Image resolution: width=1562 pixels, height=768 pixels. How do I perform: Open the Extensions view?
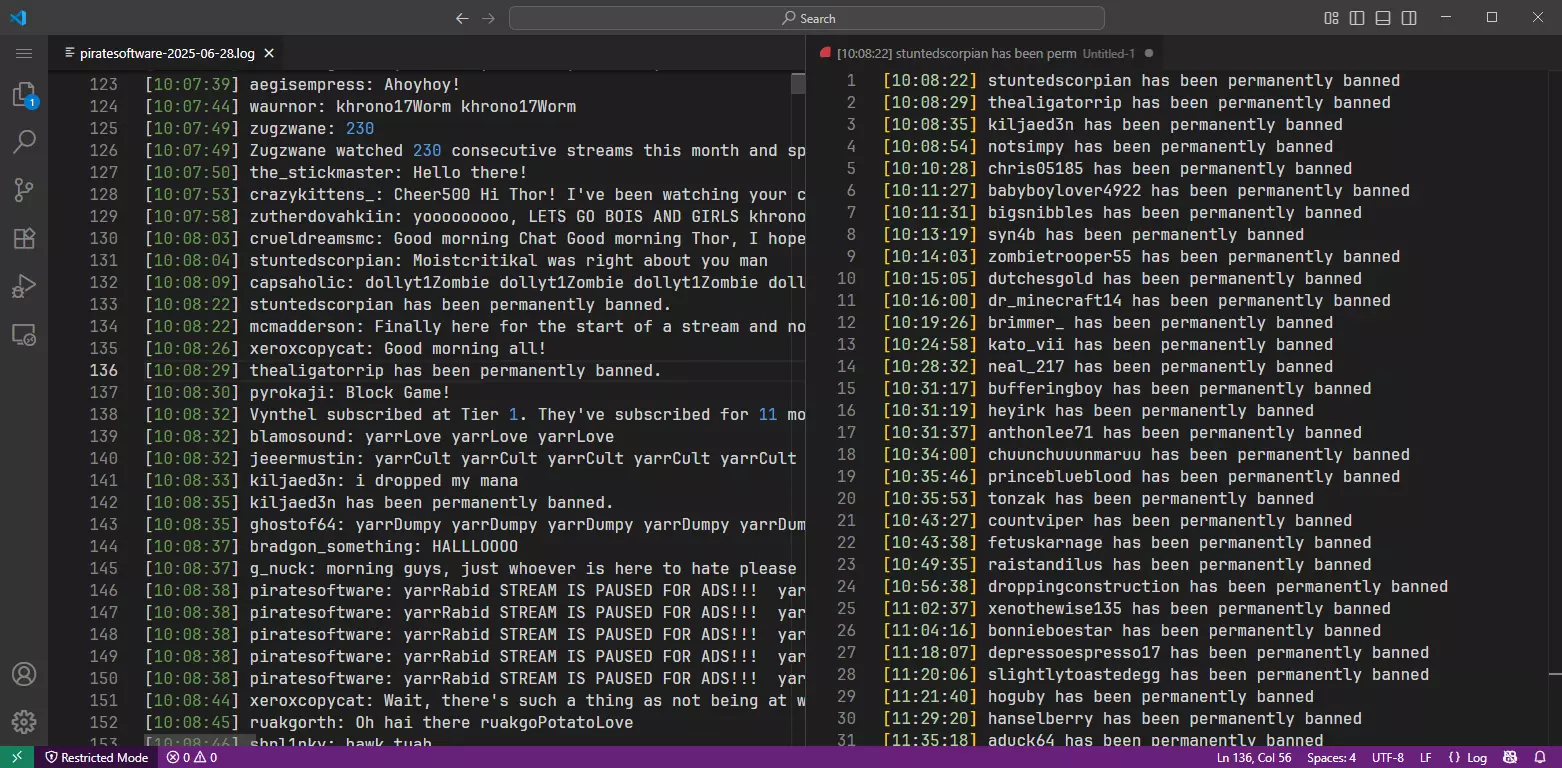pyautogui.click(x=24, y=238)
